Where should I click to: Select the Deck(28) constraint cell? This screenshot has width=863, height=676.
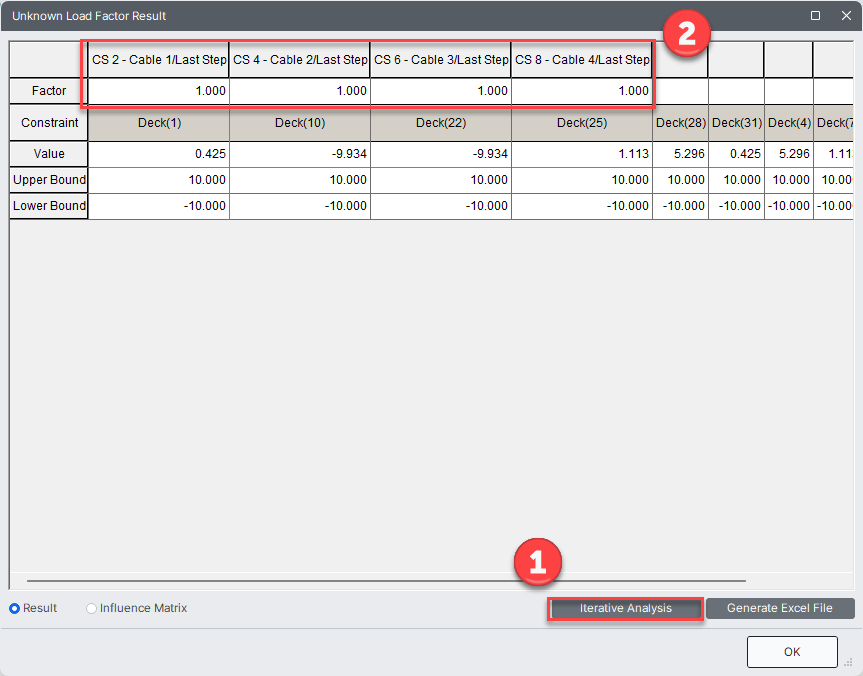coord(680,123)
